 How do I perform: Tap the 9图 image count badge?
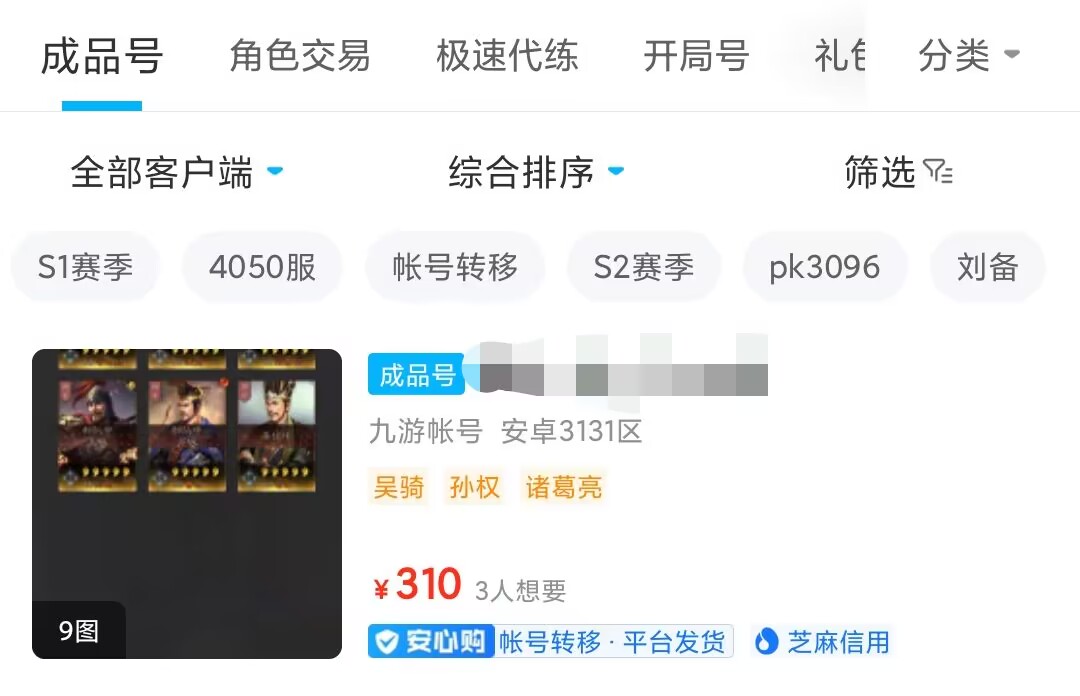click(79, 631)
